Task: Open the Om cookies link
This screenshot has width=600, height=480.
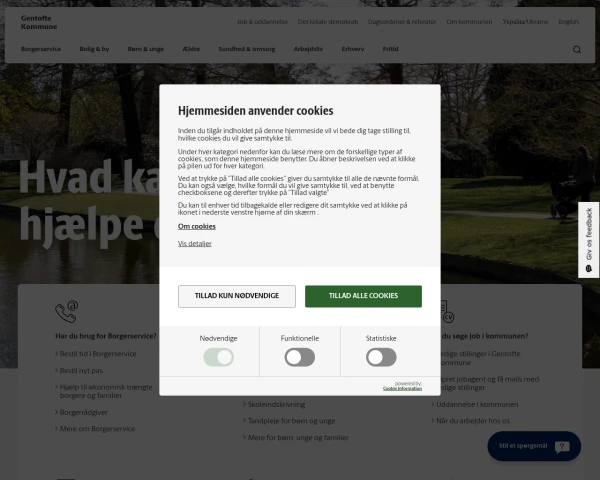Action: [197, 226]
